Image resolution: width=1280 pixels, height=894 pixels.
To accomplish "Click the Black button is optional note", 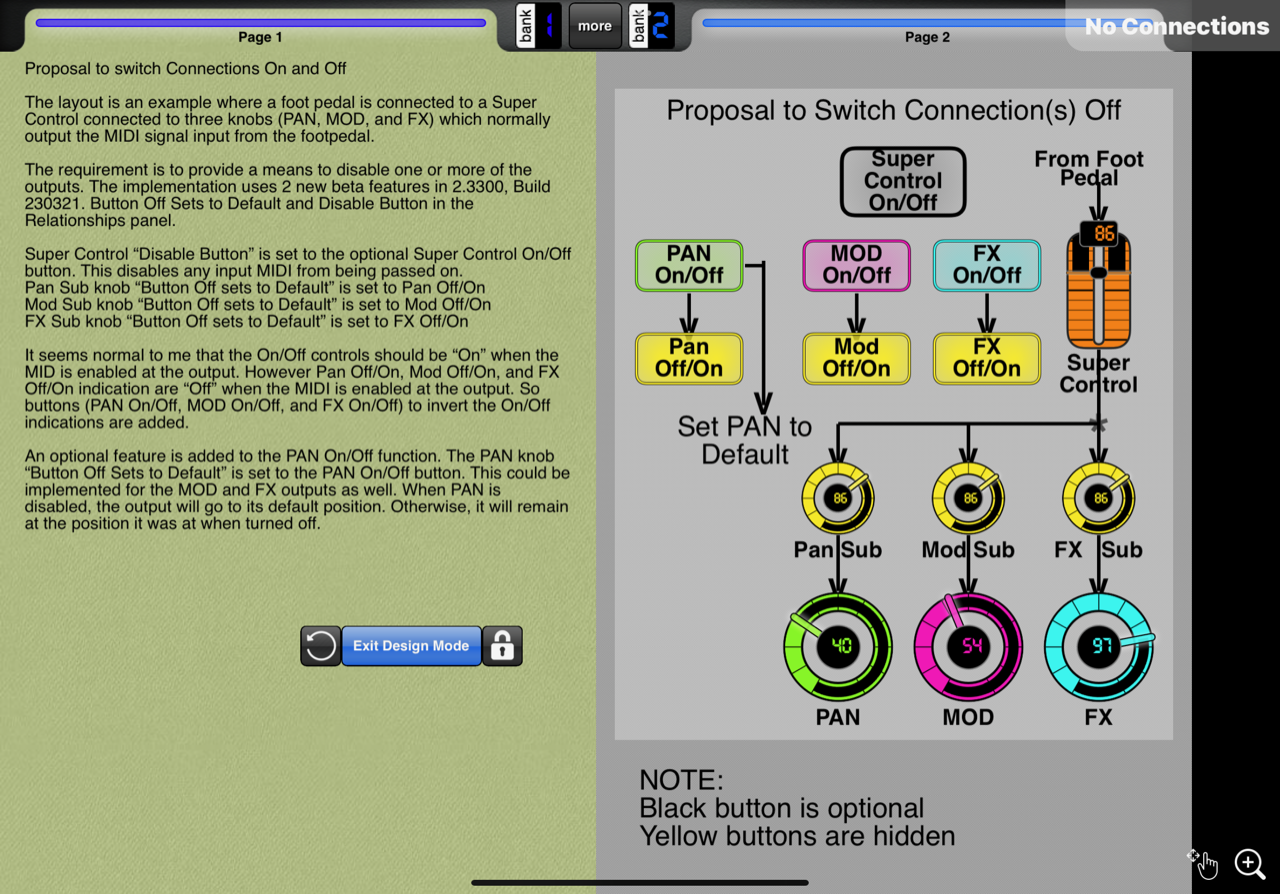I will tap(782, 808).
